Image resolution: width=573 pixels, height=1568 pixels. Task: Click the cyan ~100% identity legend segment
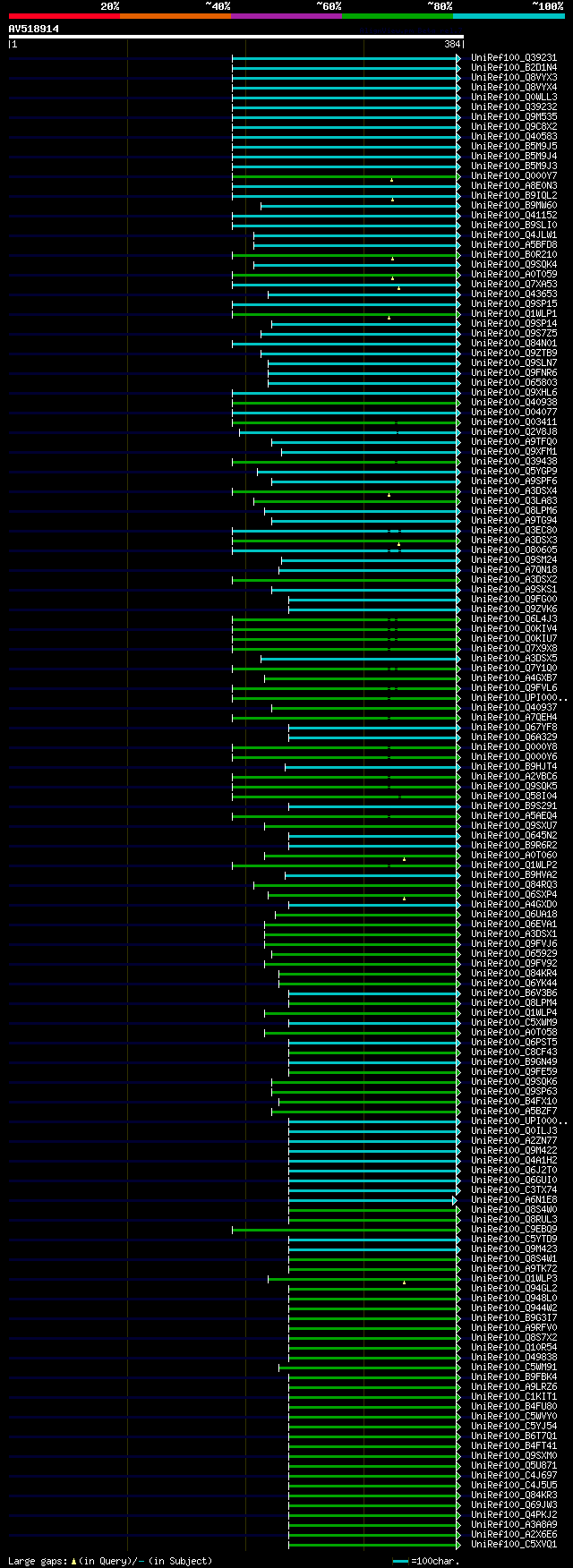(509, 16)
